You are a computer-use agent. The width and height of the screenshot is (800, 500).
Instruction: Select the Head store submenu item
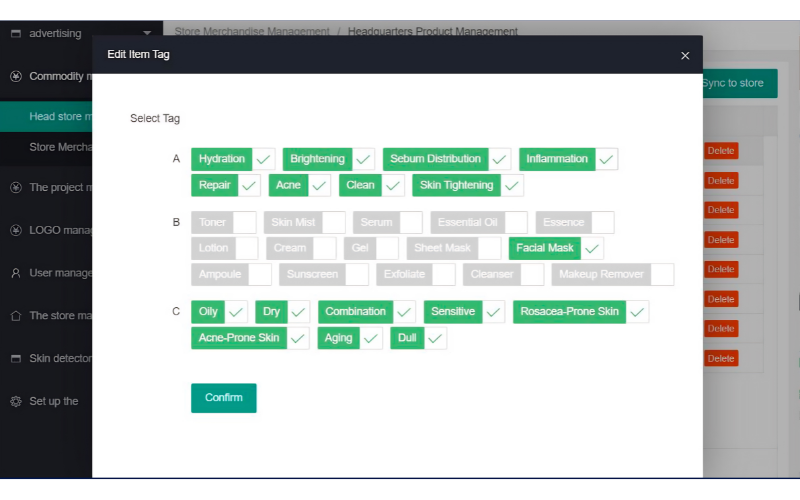tap(46, 116)
